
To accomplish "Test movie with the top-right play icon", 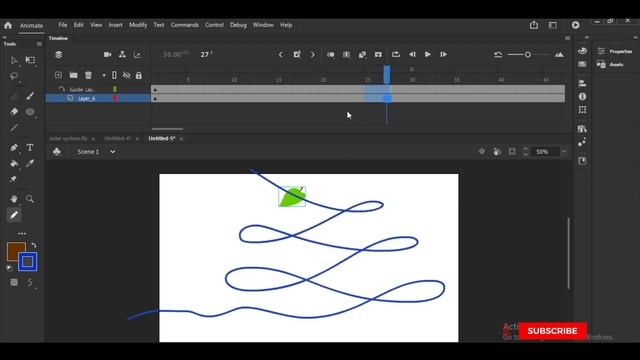I will point(576,25).
